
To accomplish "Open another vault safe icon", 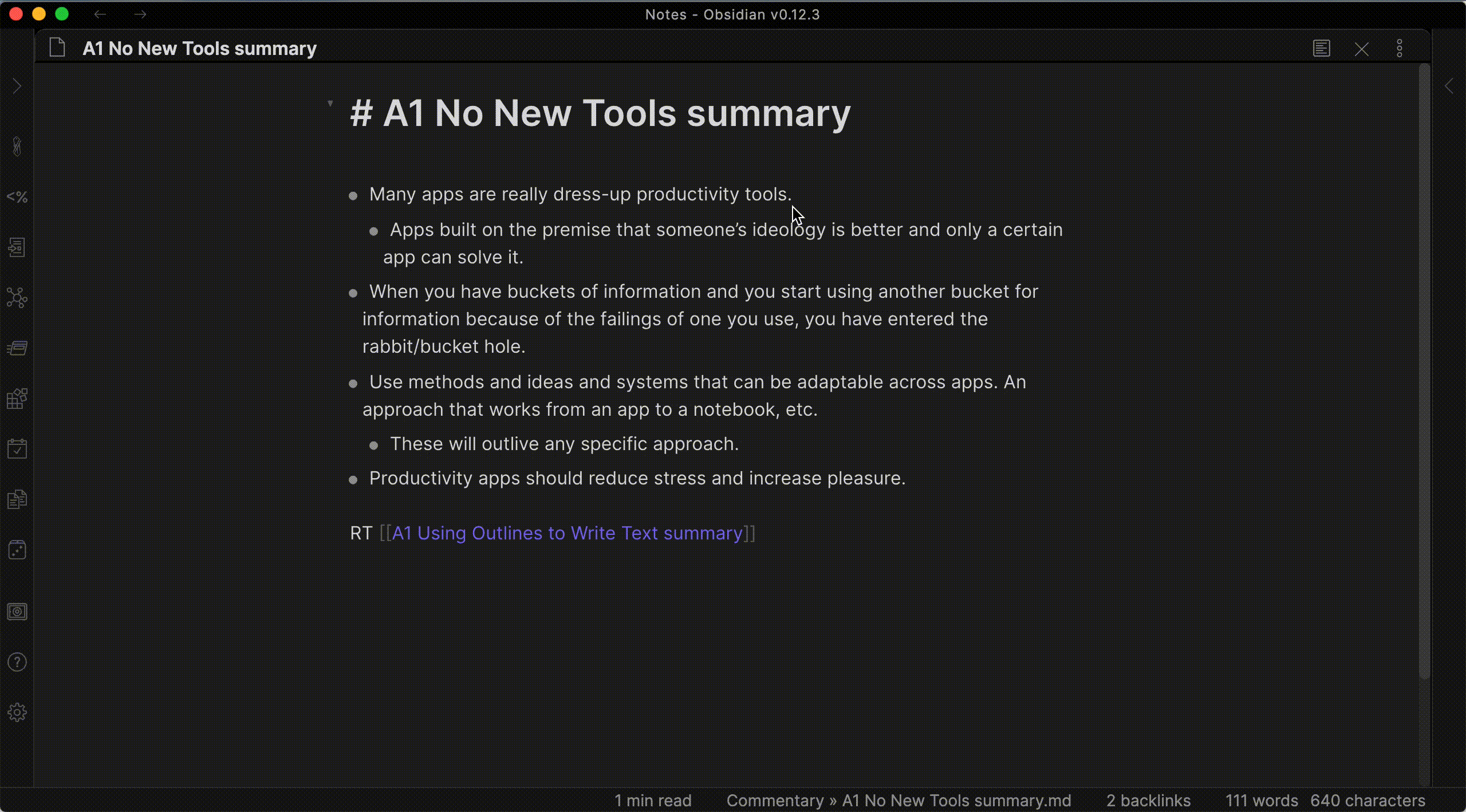I will coord(17,612).
